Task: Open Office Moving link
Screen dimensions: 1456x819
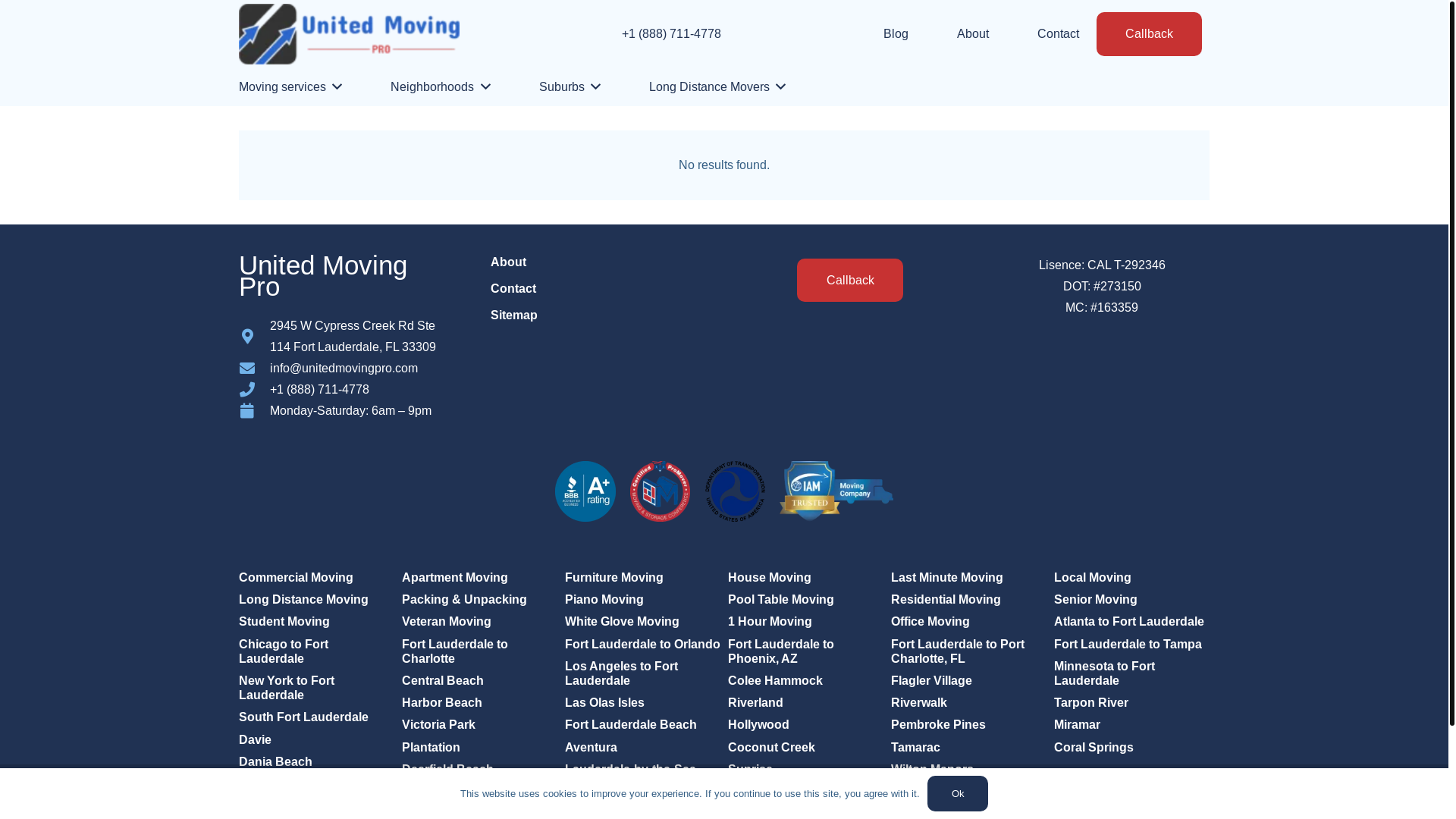Action: (930, 622)
